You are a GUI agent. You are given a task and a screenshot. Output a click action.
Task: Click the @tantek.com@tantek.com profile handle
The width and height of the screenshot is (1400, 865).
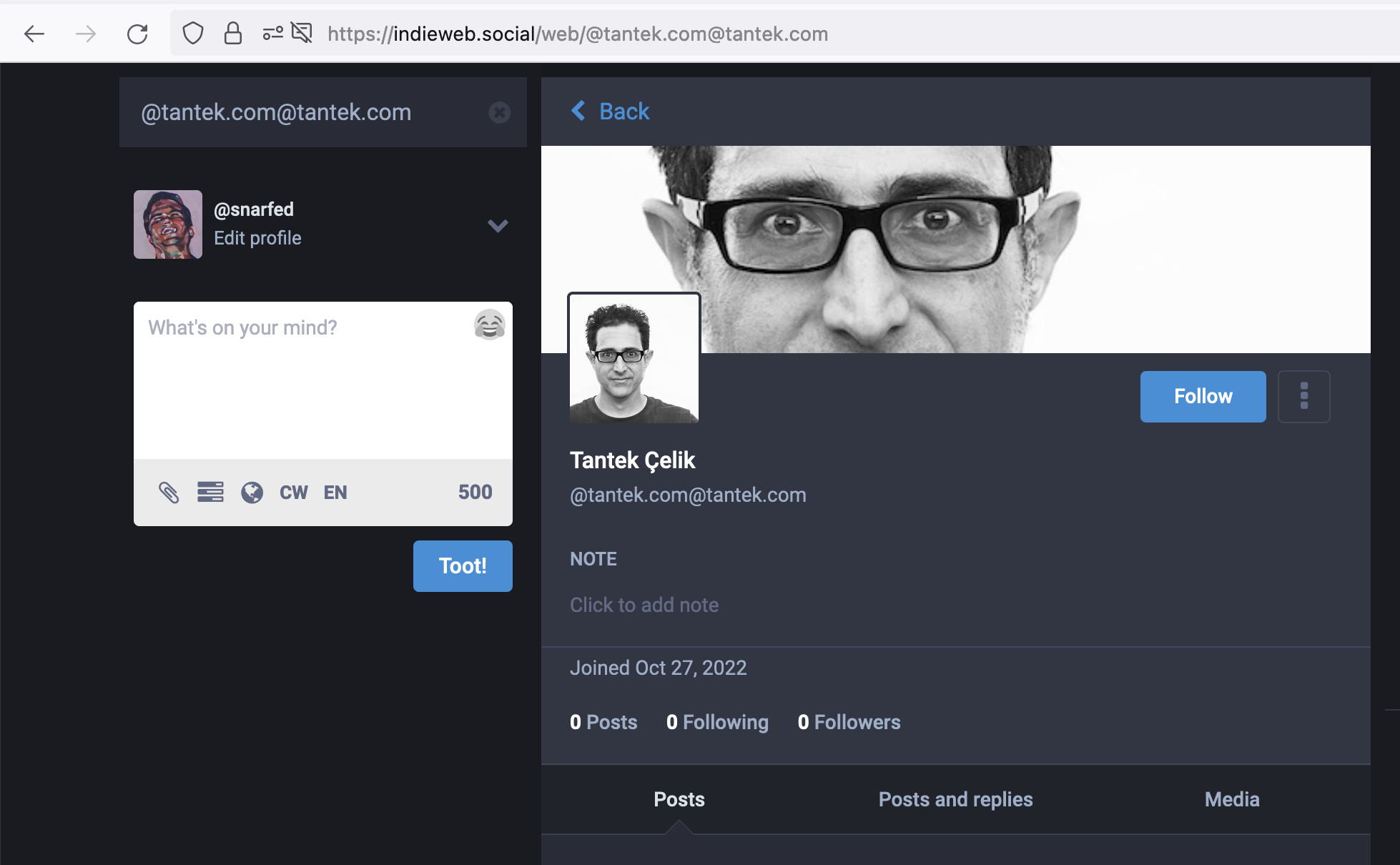pyautogui.click(x=688, y=495)
